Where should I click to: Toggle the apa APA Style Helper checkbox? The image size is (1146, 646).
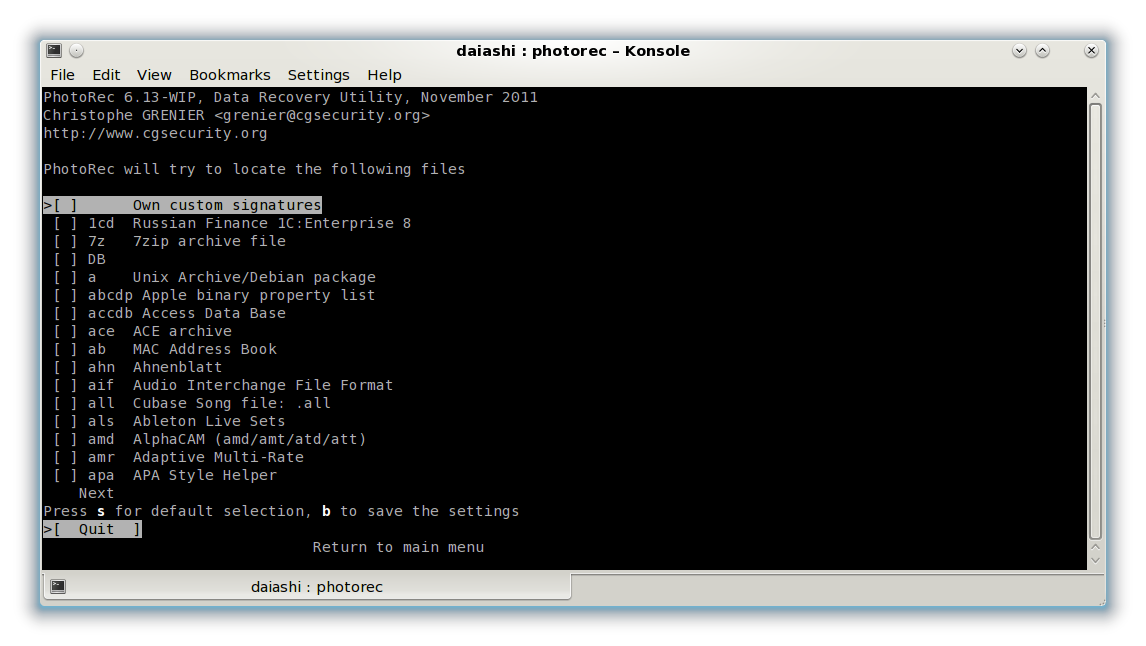coord(65,475)
